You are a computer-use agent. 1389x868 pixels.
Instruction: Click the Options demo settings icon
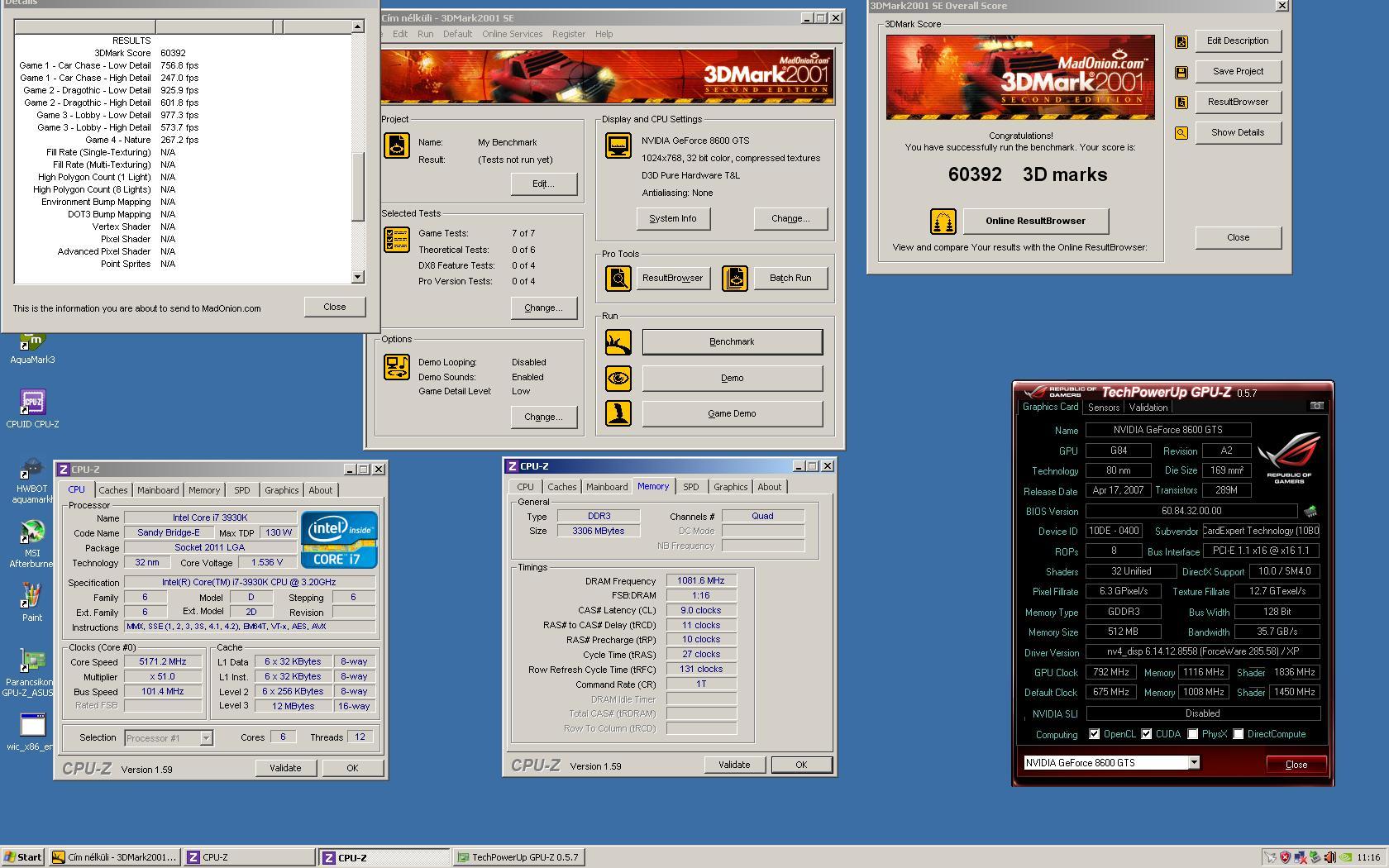click(397, 367)
